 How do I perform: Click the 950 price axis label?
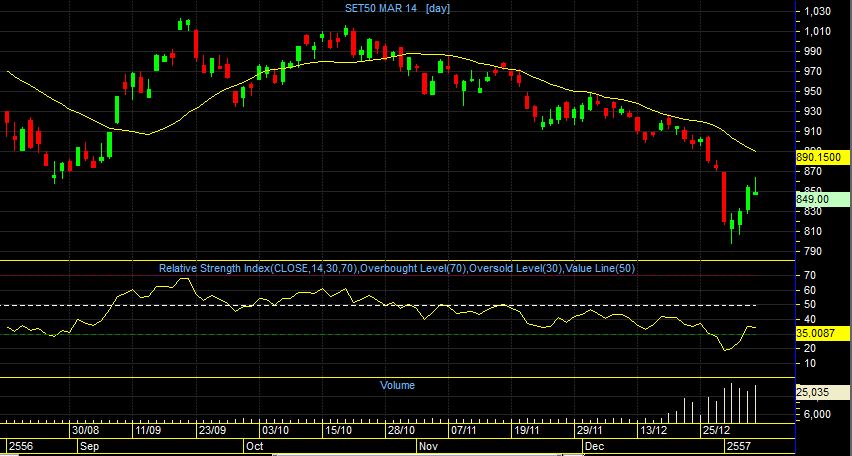[x=815, y=91]
